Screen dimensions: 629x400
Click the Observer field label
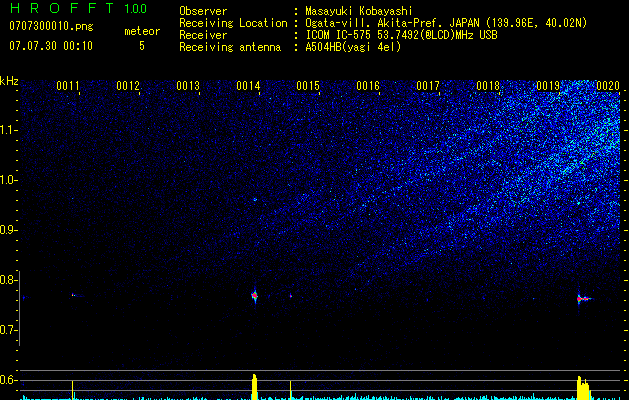point(203,11)
